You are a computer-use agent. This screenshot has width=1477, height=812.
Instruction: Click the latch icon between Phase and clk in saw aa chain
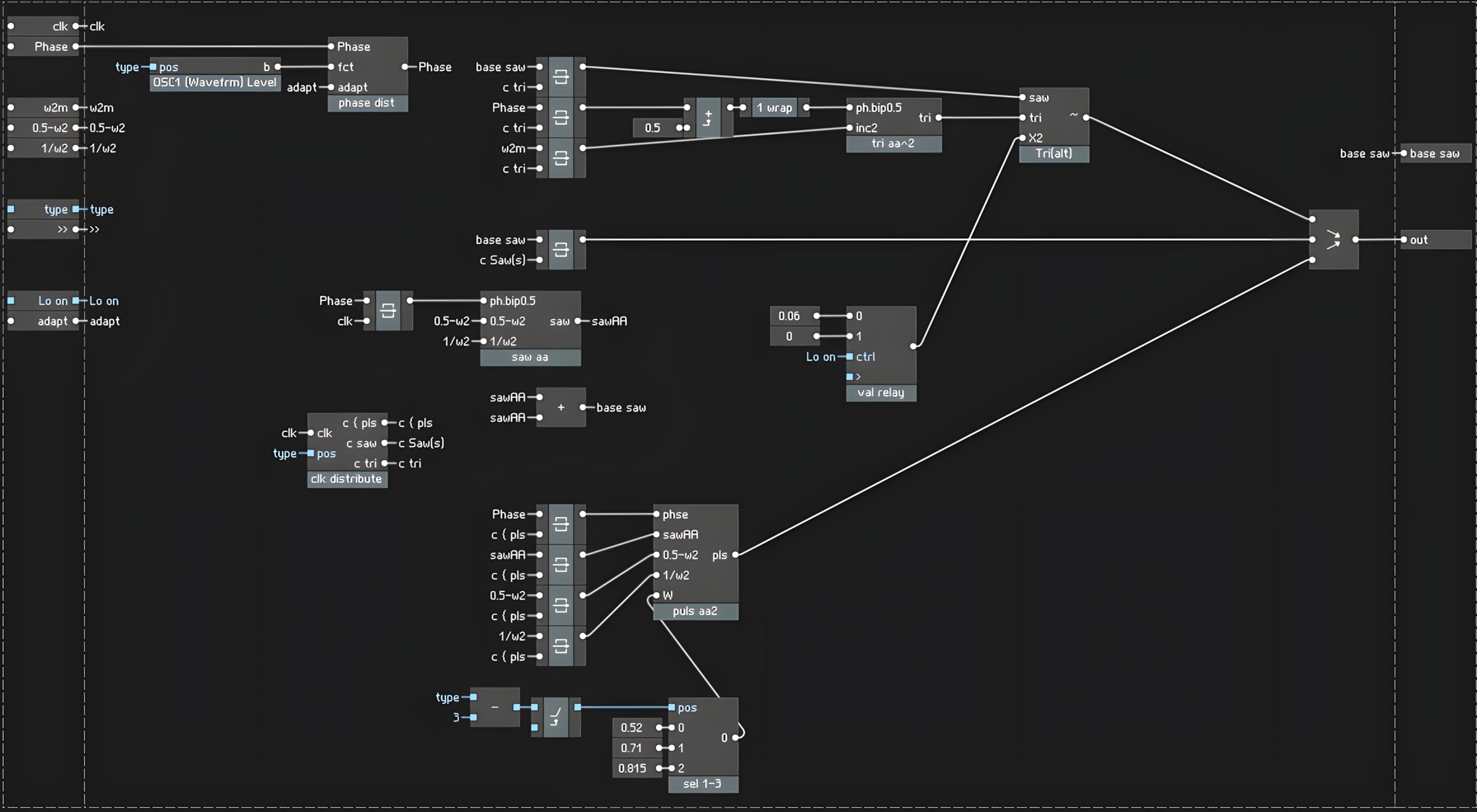389,311
